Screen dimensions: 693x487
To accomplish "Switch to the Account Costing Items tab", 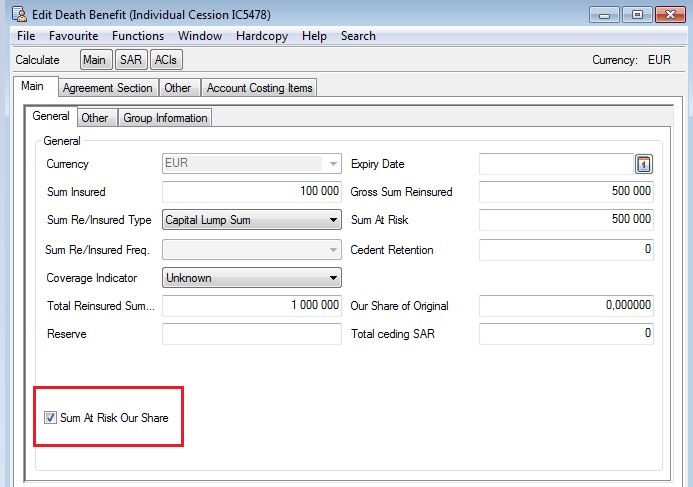I will [x=259, y=88].
